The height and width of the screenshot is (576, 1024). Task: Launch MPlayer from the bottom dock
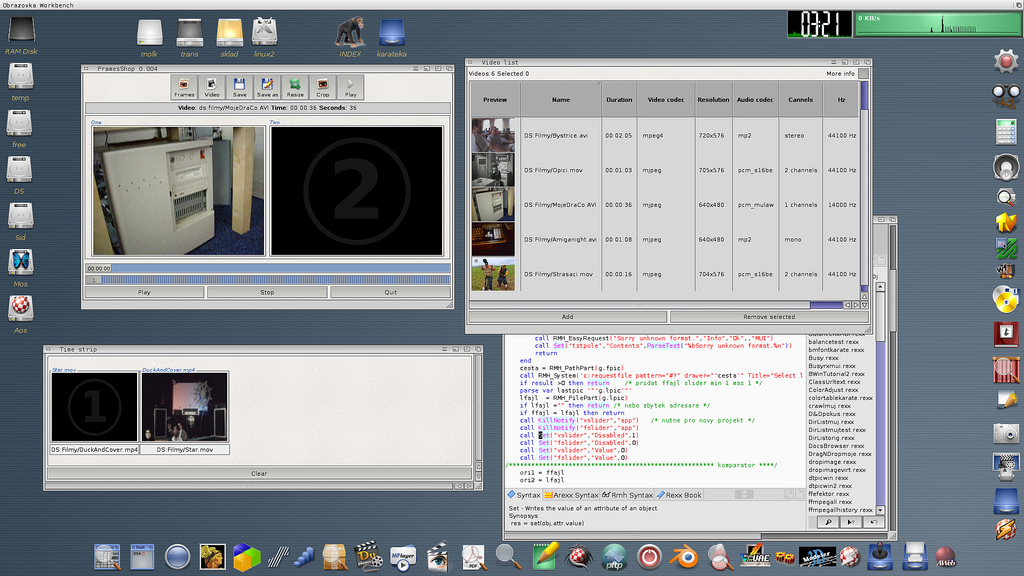(402, 557)
